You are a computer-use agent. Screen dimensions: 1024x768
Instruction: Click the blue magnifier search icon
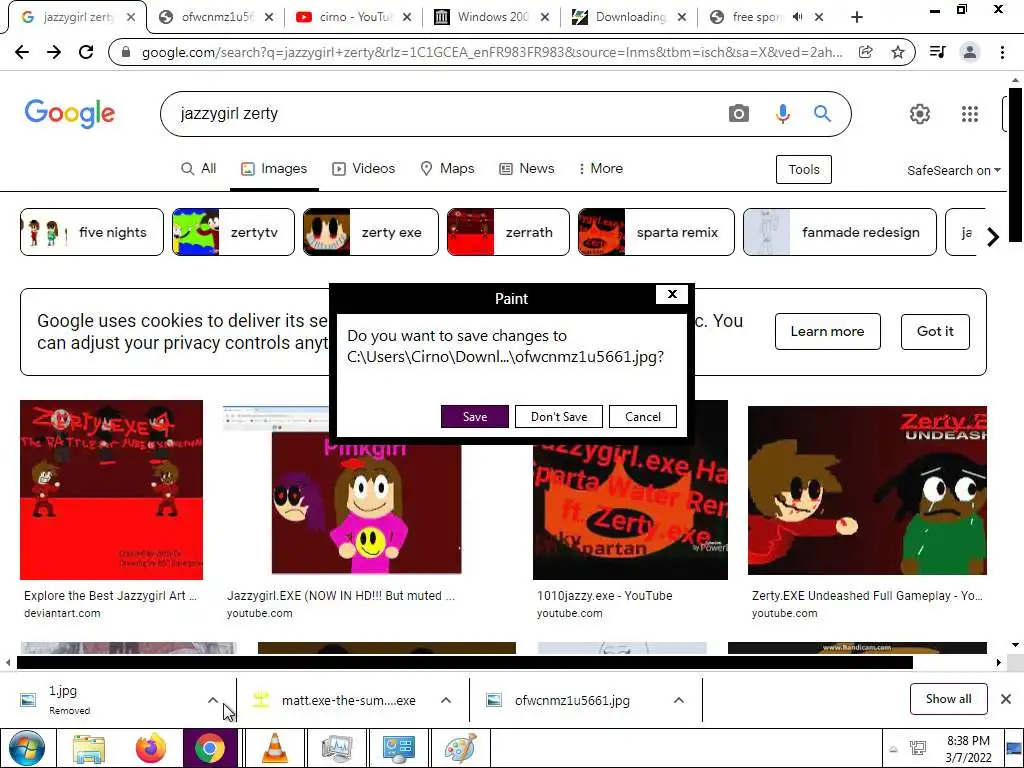click(822, 114)
